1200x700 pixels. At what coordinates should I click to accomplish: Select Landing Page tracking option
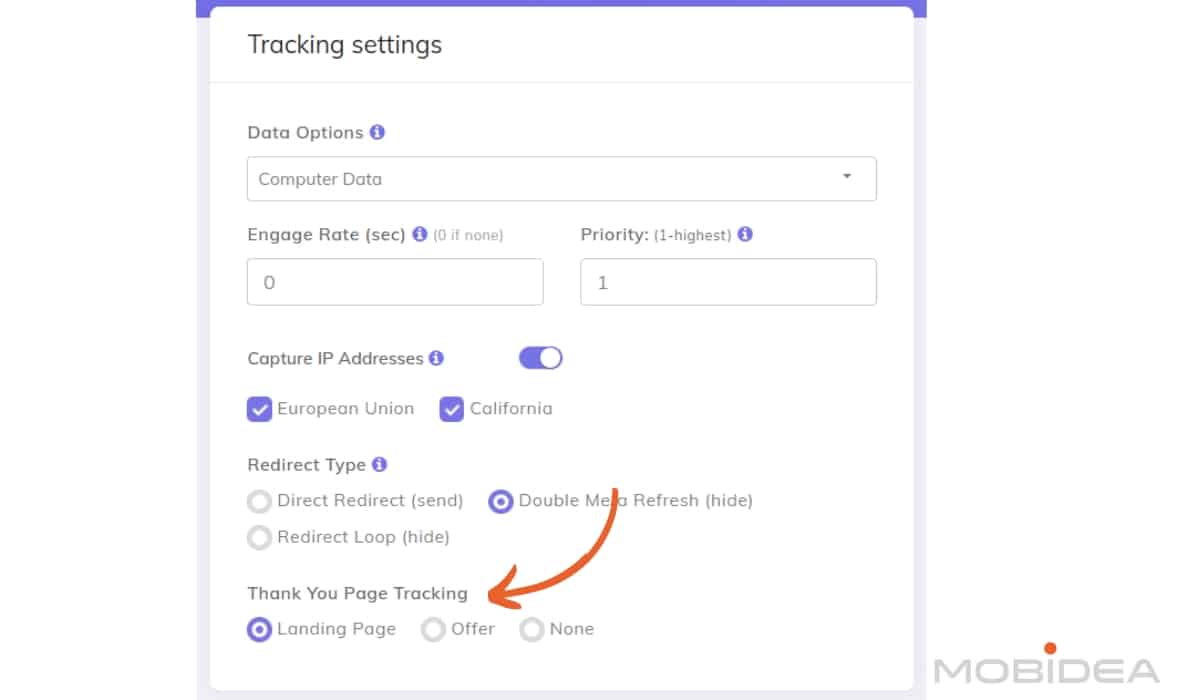[x=260, y=630]
